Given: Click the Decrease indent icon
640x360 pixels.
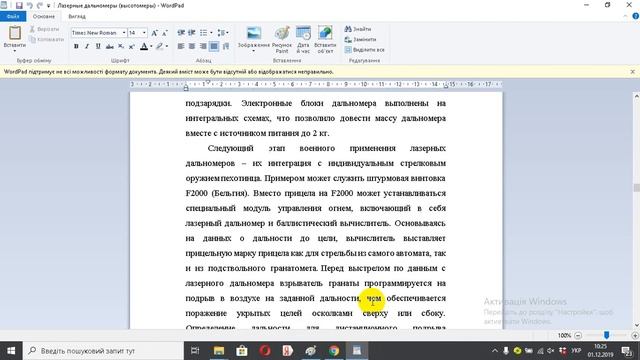Looking at the screenshot, I should [181, 33].
